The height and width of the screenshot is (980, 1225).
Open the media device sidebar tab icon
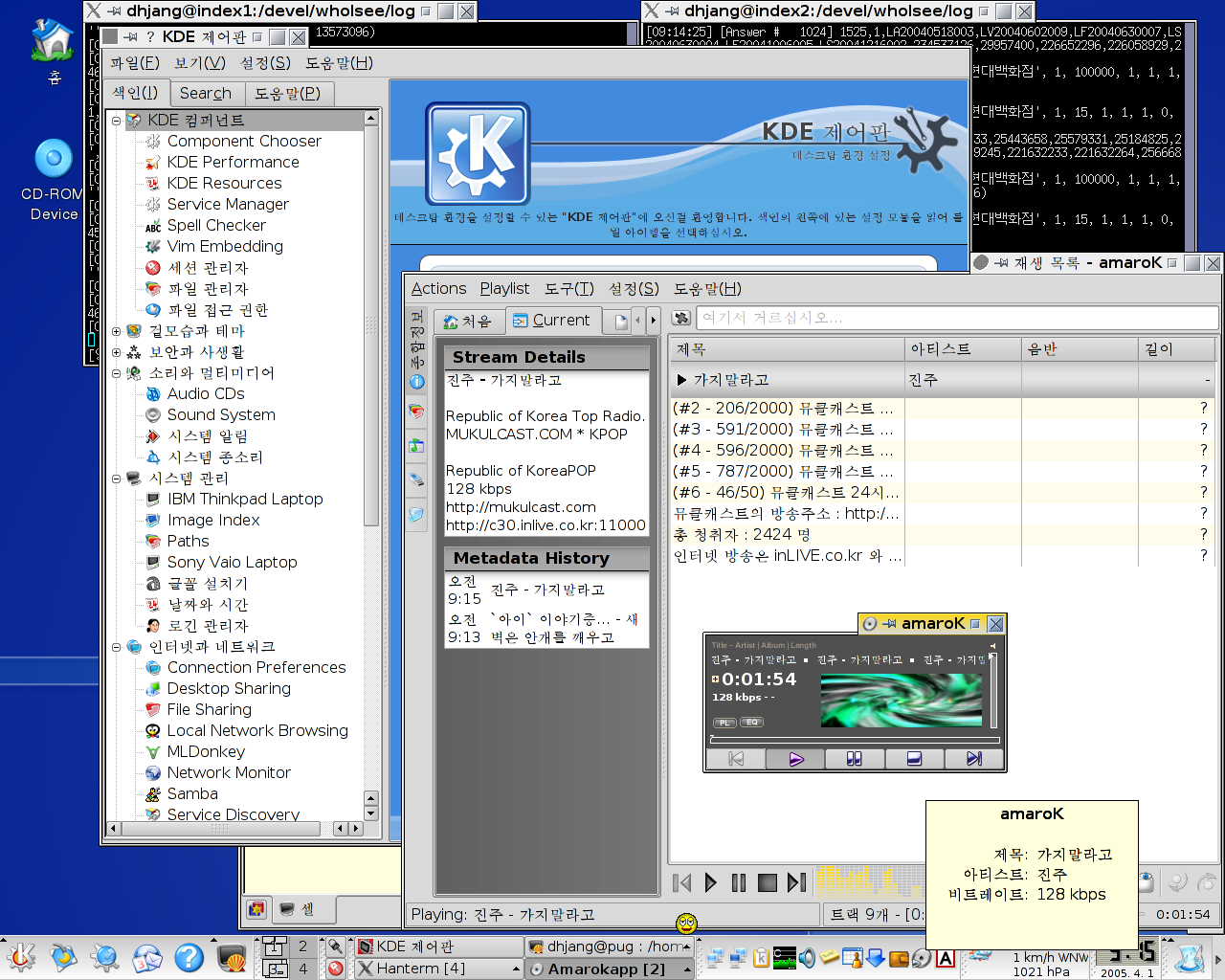point(416,479)
